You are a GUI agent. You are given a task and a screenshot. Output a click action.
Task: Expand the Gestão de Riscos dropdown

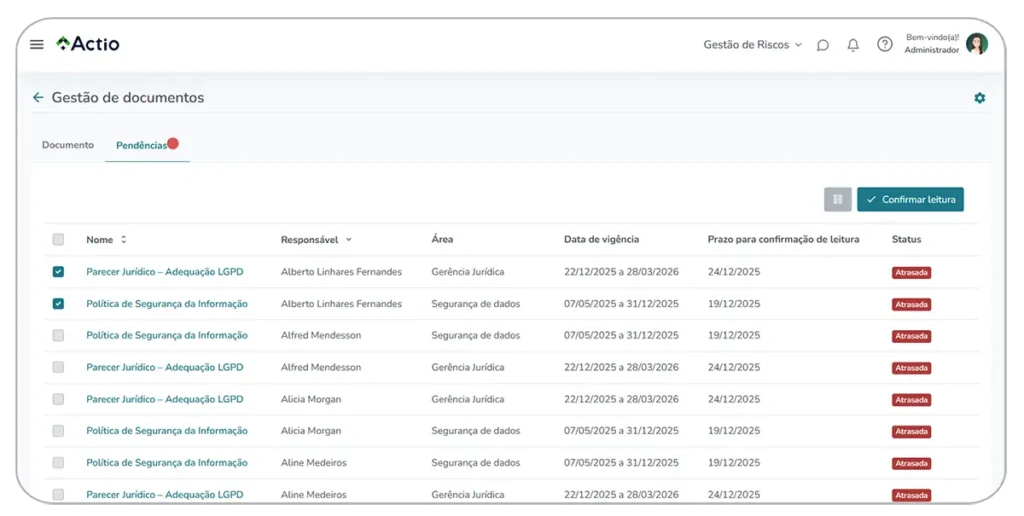(752, 45)
